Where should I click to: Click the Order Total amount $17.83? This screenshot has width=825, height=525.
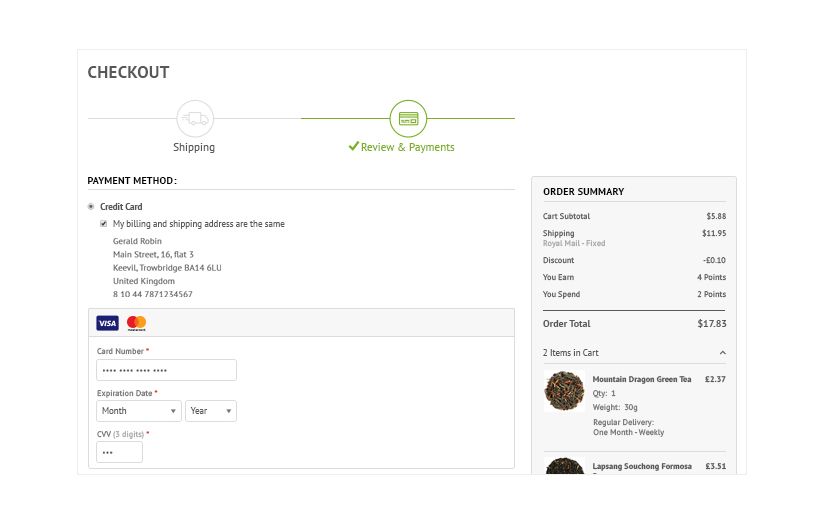(711, 324)
